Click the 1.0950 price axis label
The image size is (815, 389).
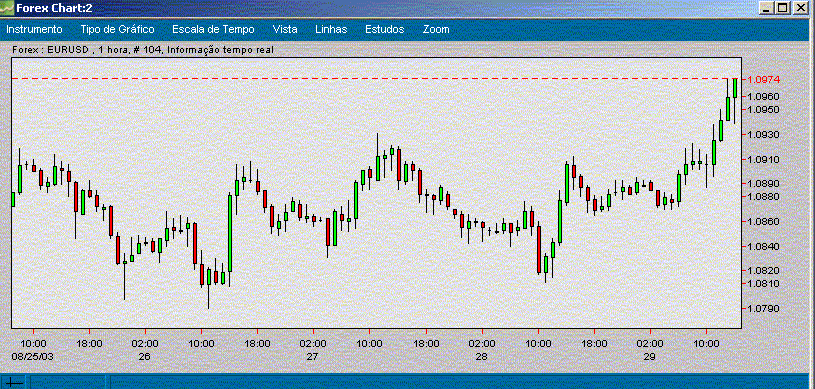point(764,109)
